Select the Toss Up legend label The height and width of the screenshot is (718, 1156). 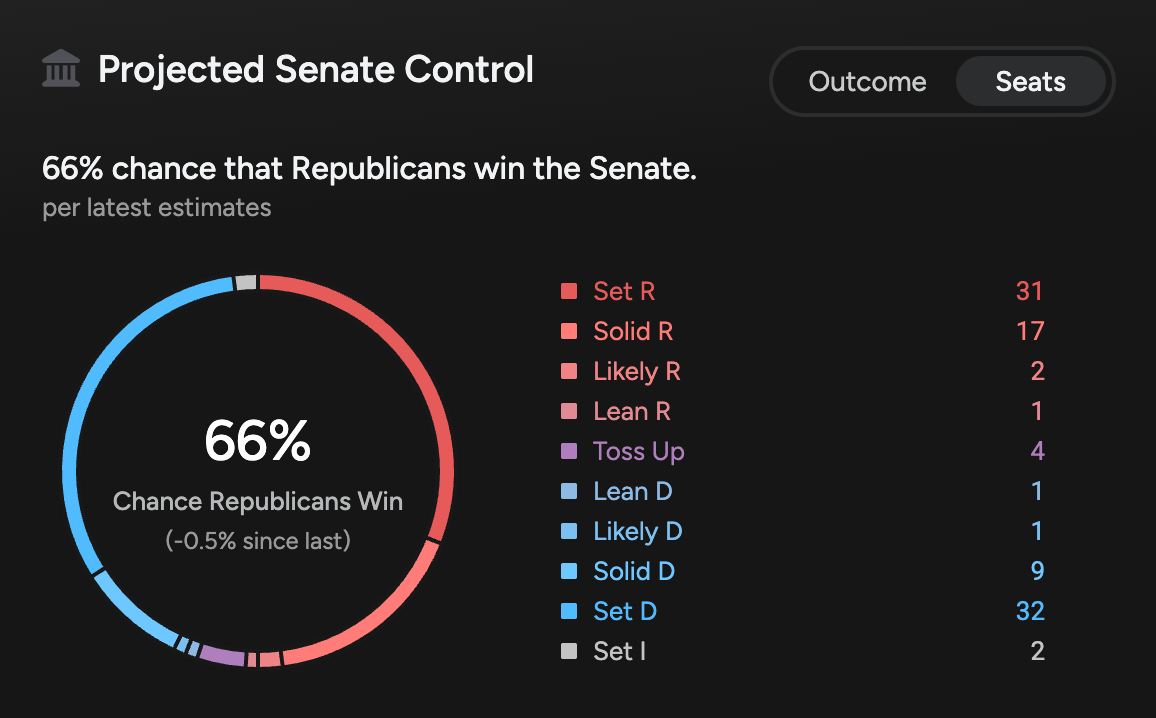(x=638, y=451)
